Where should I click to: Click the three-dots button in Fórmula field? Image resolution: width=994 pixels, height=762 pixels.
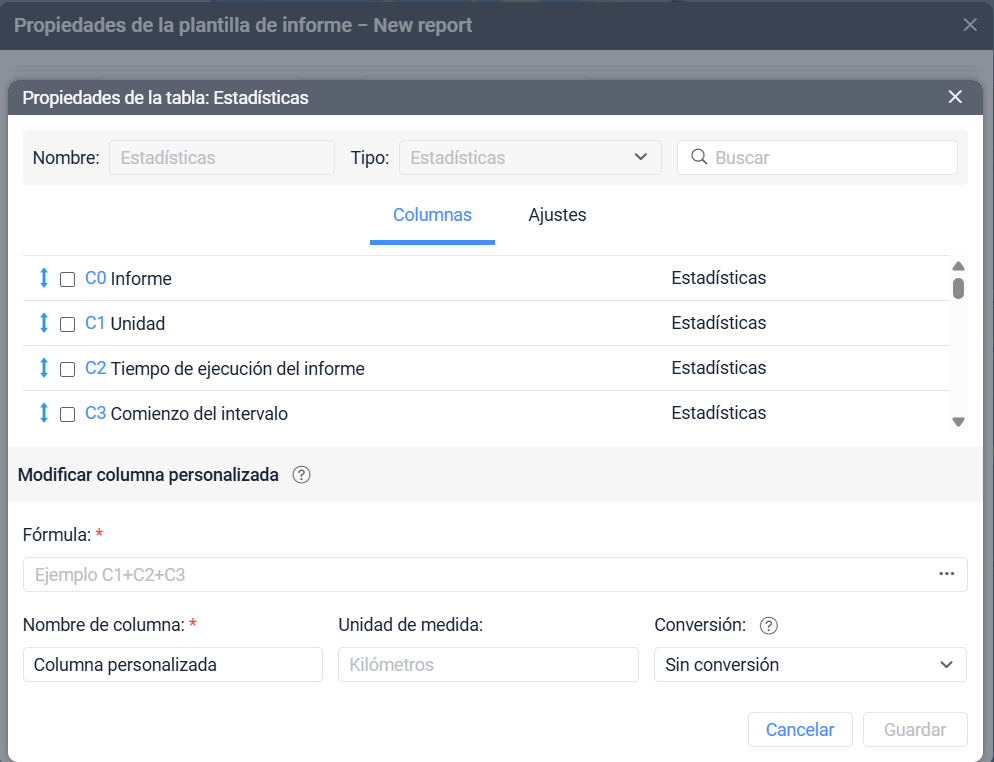click(x=946, y=574)
